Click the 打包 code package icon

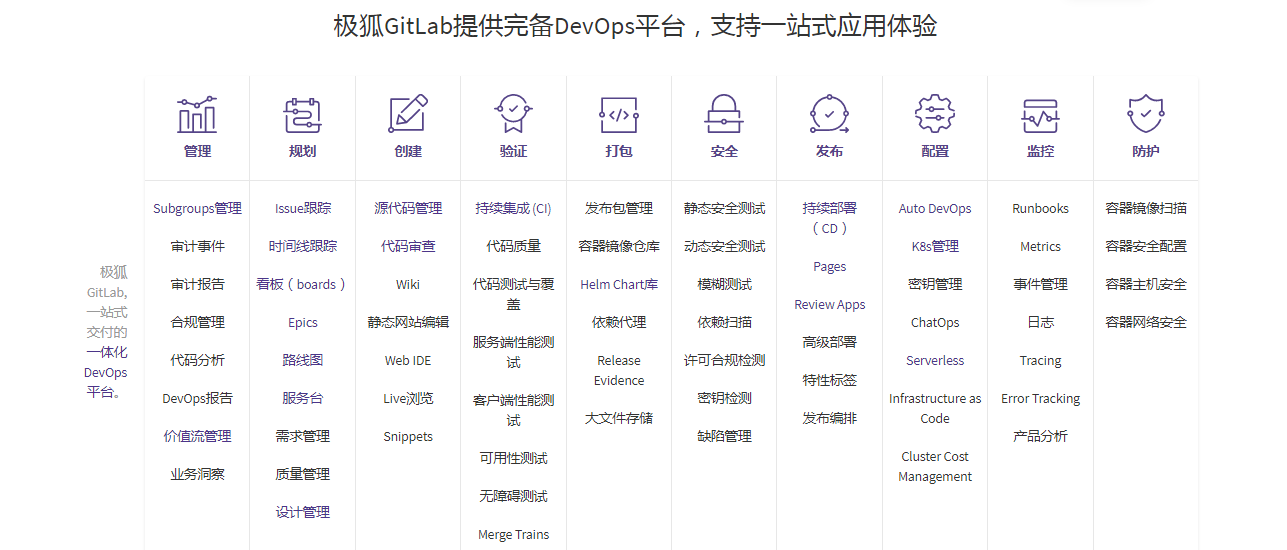click(x=619, y=115)
